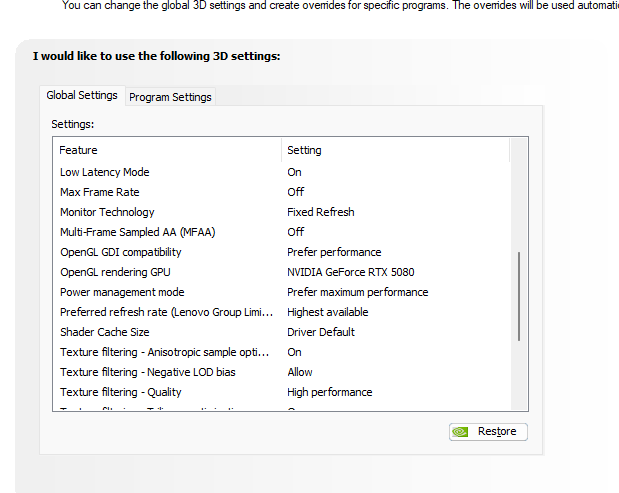The image size is (619, 493).
Task: Click the Prefer performance setting value
Action: [x=334, y=252]
